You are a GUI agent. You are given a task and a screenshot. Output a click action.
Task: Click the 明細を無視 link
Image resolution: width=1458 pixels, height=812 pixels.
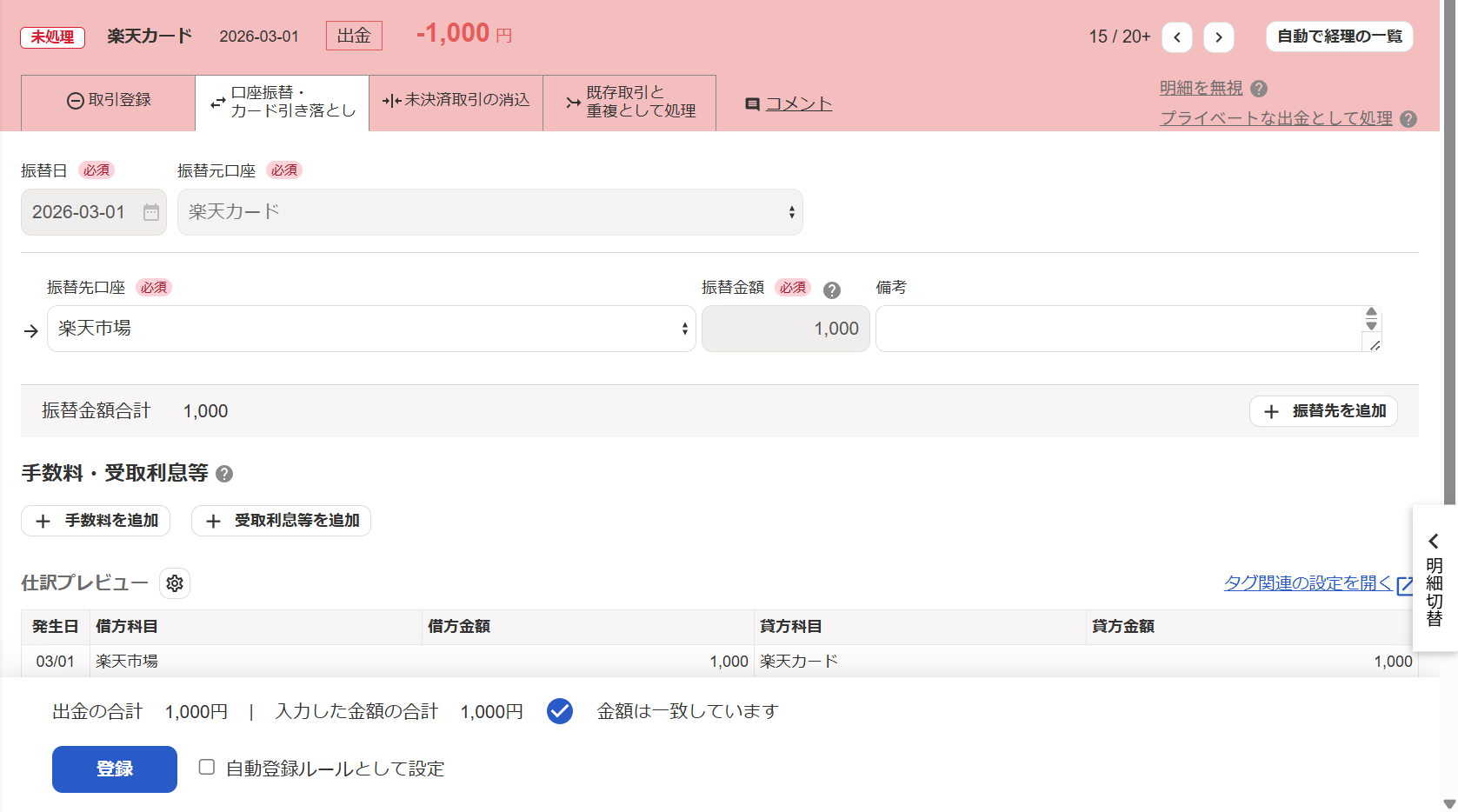[1202, 89]
